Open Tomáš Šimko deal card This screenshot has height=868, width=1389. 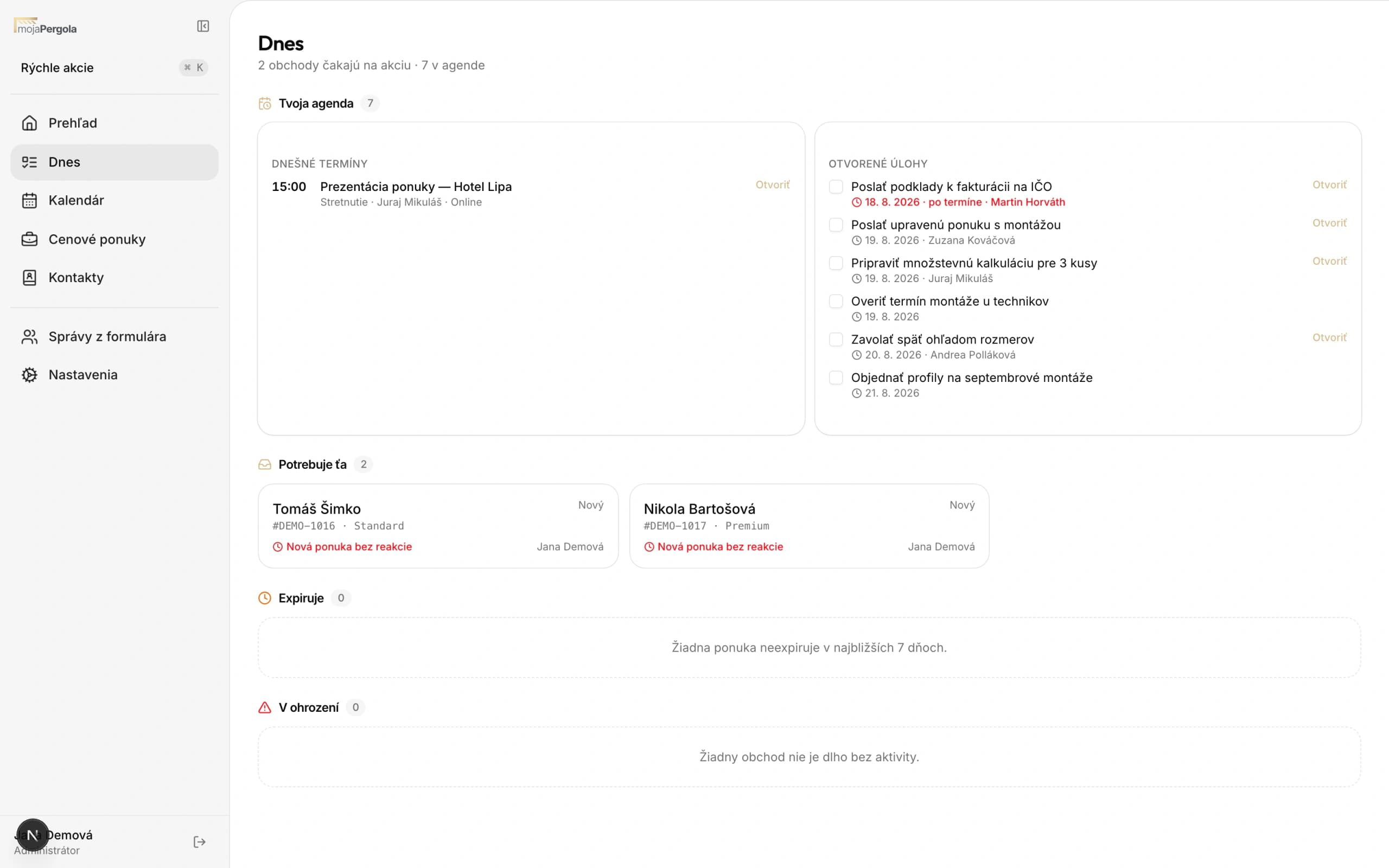[438, 526]
